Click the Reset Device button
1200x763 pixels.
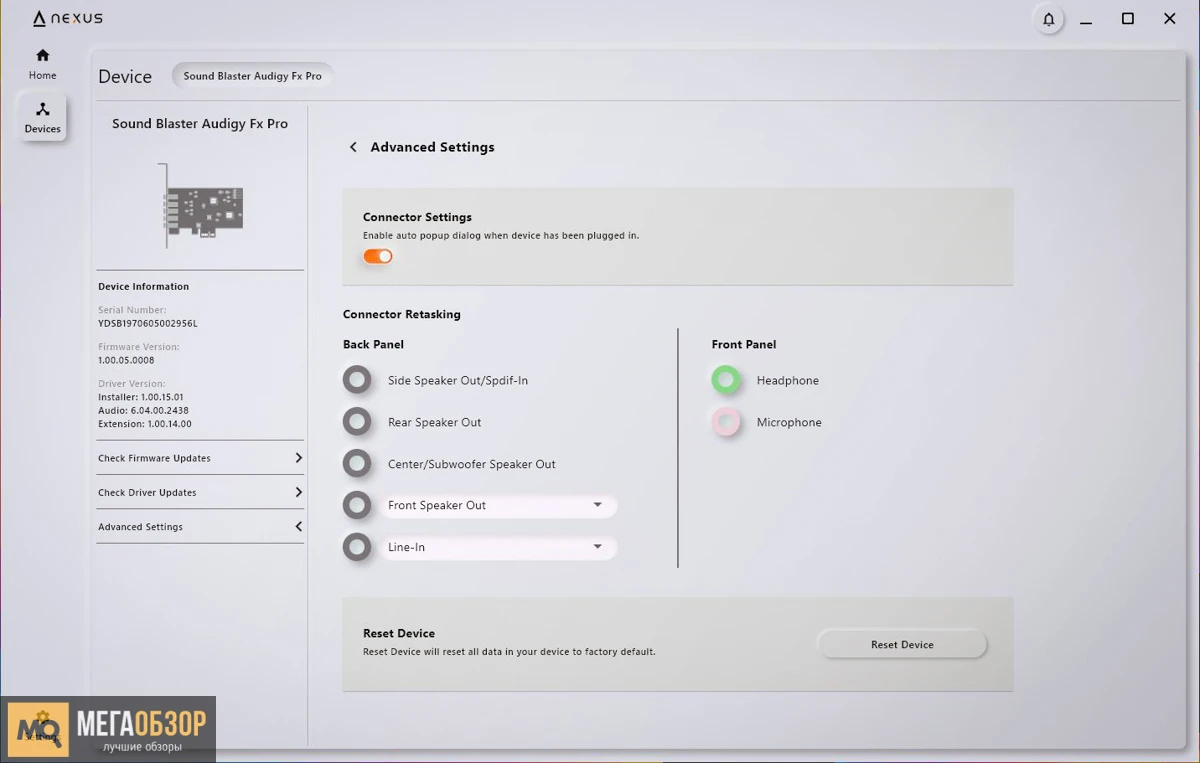[x=902, y=644]
